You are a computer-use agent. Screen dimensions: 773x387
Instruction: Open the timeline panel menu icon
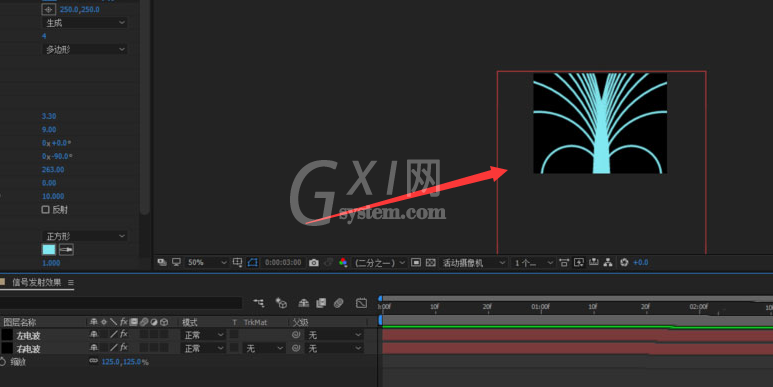click(x=70, y=282)
